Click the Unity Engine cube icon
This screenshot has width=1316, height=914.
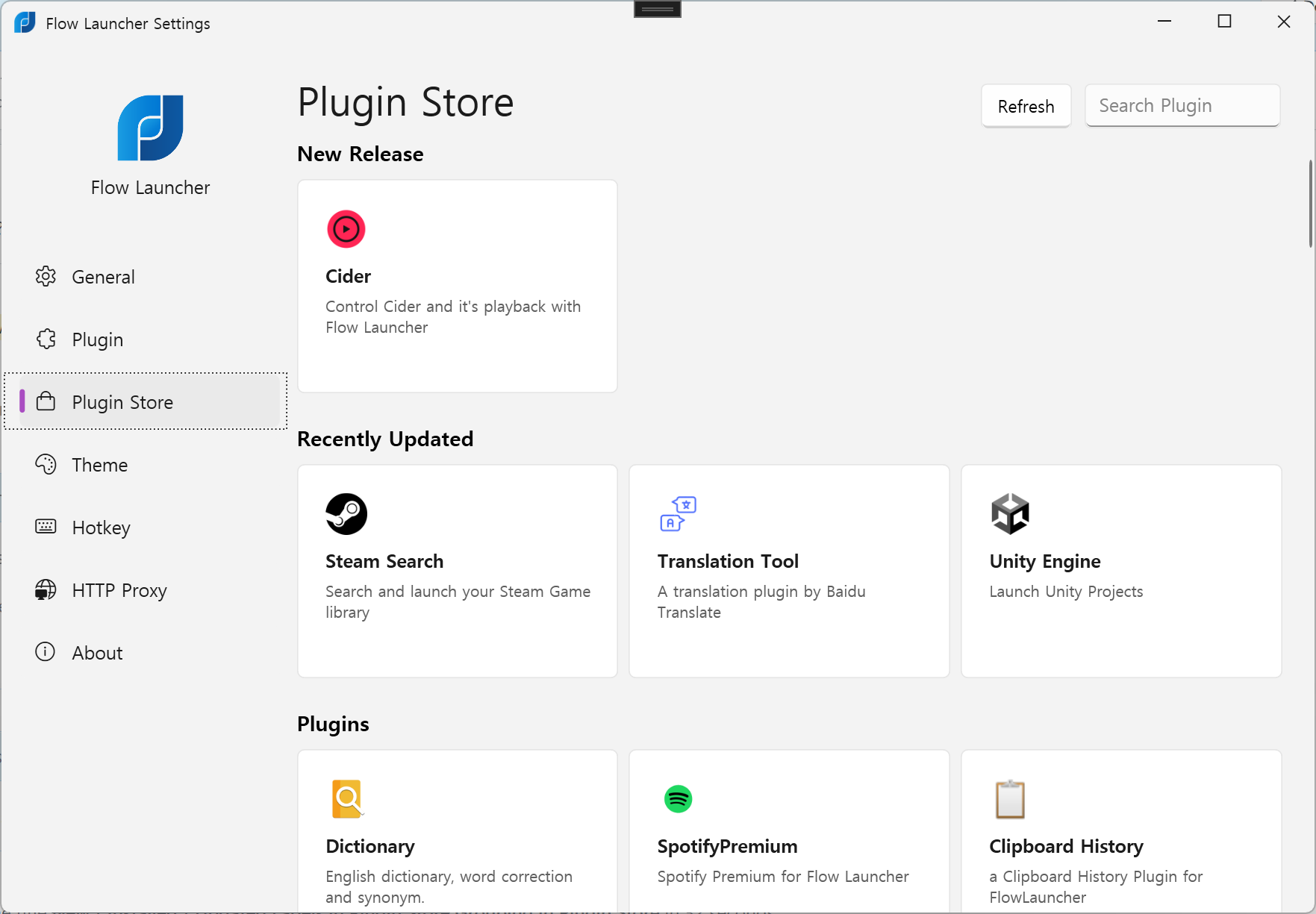1010,514
